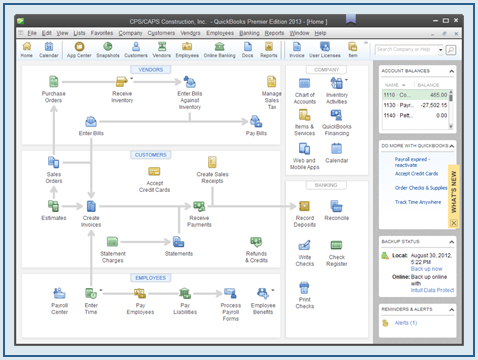Open App Center toolbar button
The height and width of the screenshot is (360, 478).
79,49
